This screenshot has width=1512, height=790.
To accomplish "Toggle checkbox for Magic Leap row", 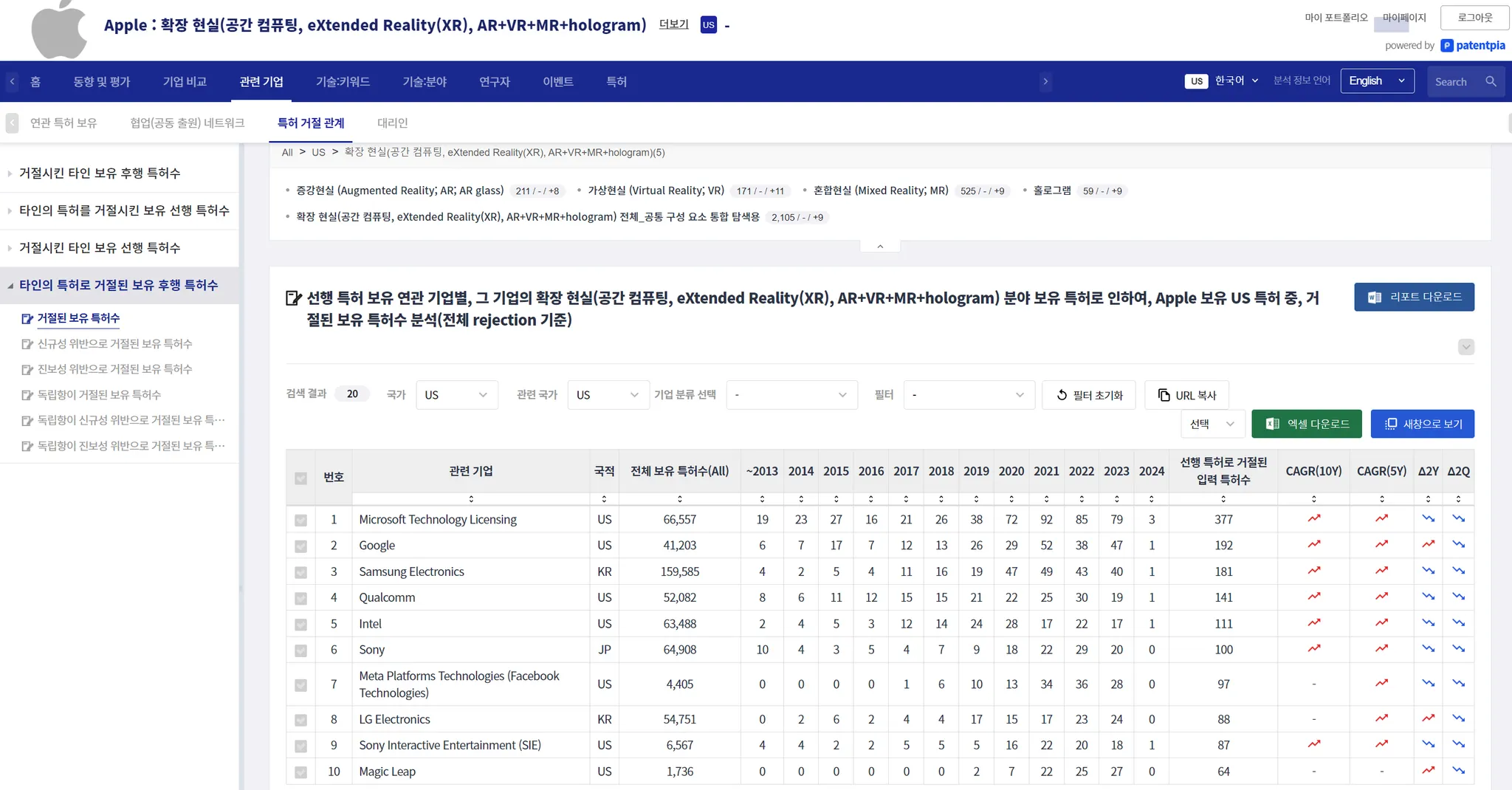I will pos(300,772).
